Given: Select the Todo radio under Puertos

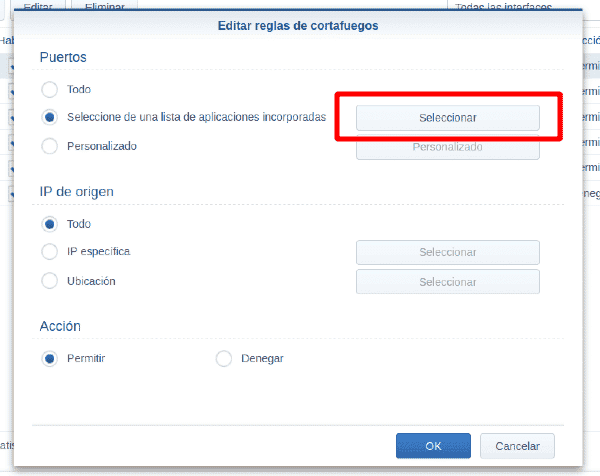Looking at the screenshot, I should [50, 90].
